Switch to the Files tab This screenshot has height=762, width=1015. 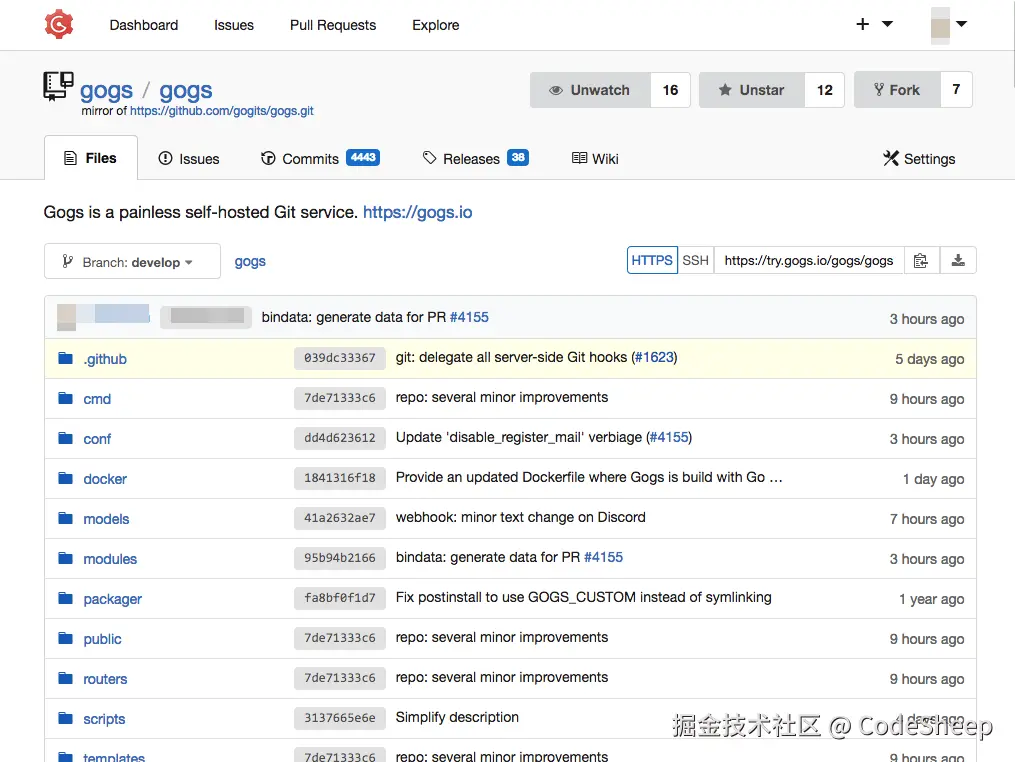tap(91, 158)
